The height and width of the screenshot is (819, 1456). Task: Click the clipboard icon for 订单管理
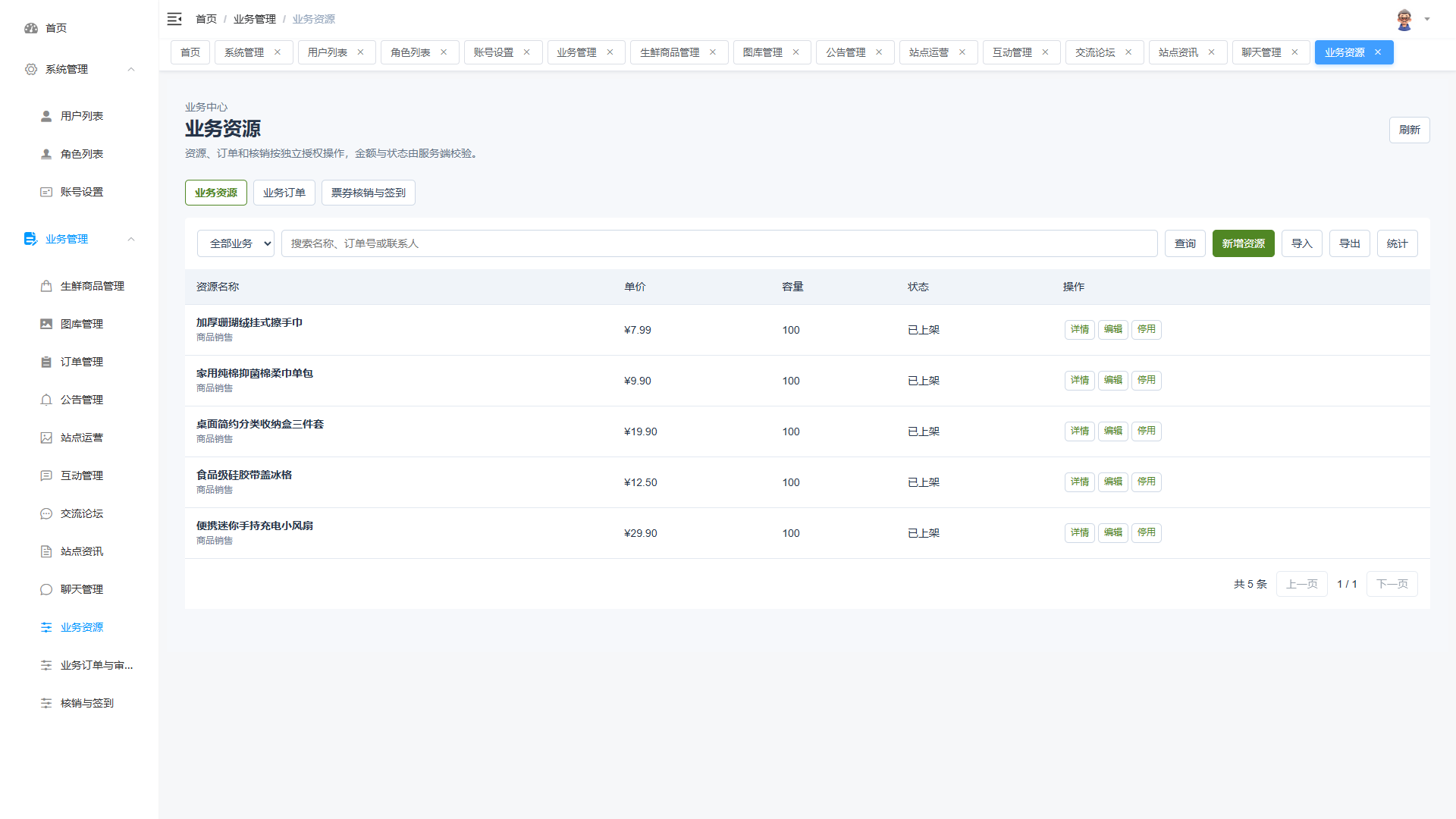(x=46, y=362)
